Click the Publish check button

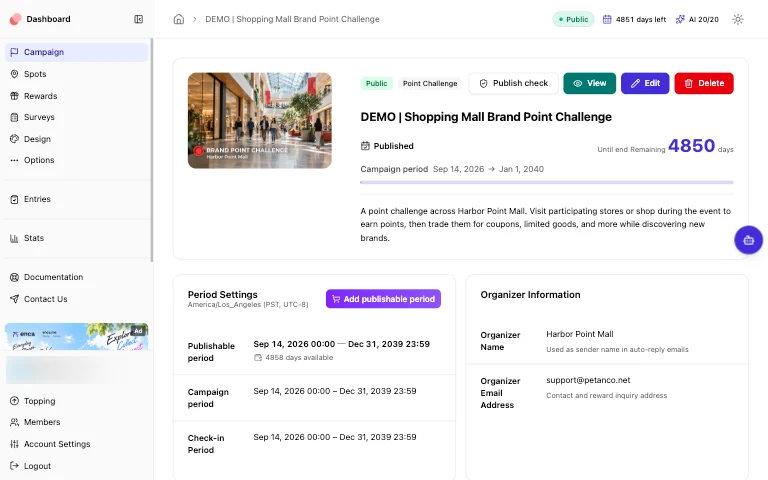pyautogui.click(x=513, y=83)
